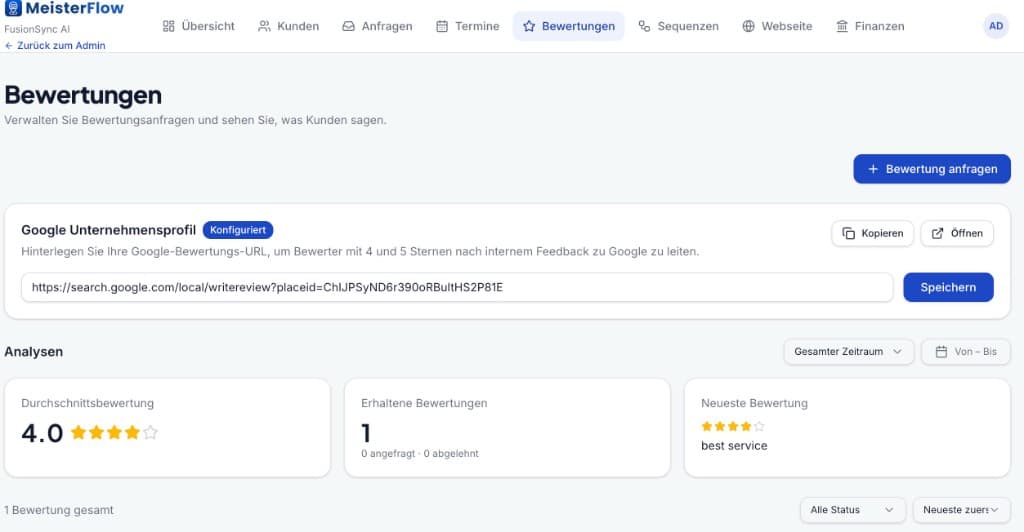Click the FusionSync AI label
This screenshot has width=1024, height=532.
click(x=37, y=29)
